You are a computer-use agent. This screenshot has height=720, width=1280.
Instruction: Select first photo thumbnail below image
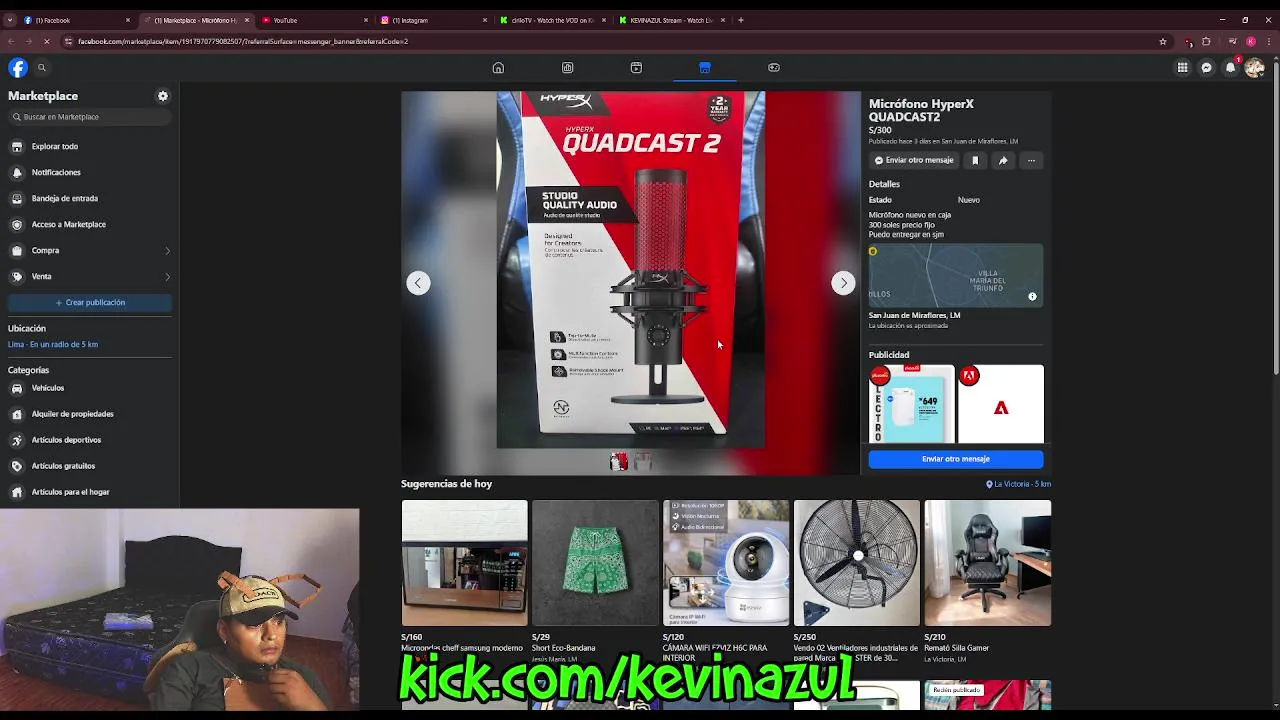click(x=619, y=461)
